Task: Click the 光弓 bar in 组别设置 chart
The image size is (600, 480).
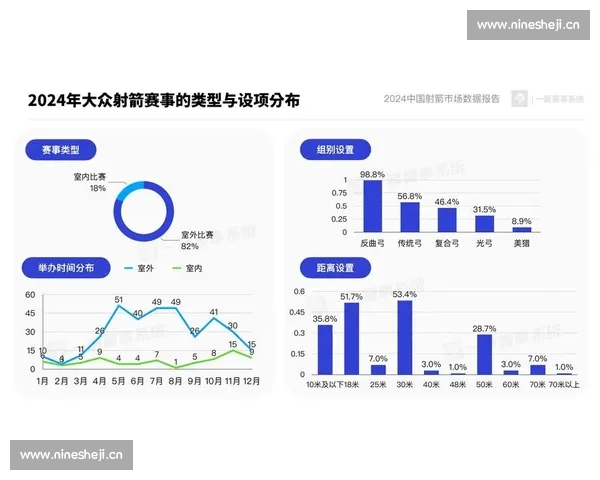Action: click(x=484, y=224)
